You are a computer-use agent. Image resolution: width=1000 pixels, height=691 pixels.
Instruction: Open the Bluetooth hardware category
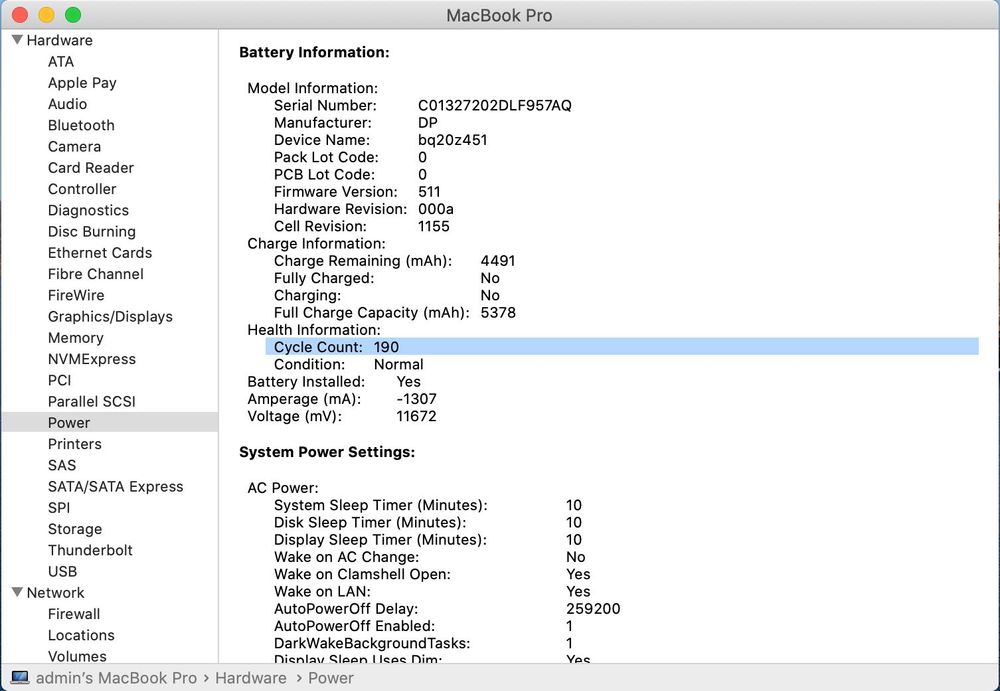[81, 125]
